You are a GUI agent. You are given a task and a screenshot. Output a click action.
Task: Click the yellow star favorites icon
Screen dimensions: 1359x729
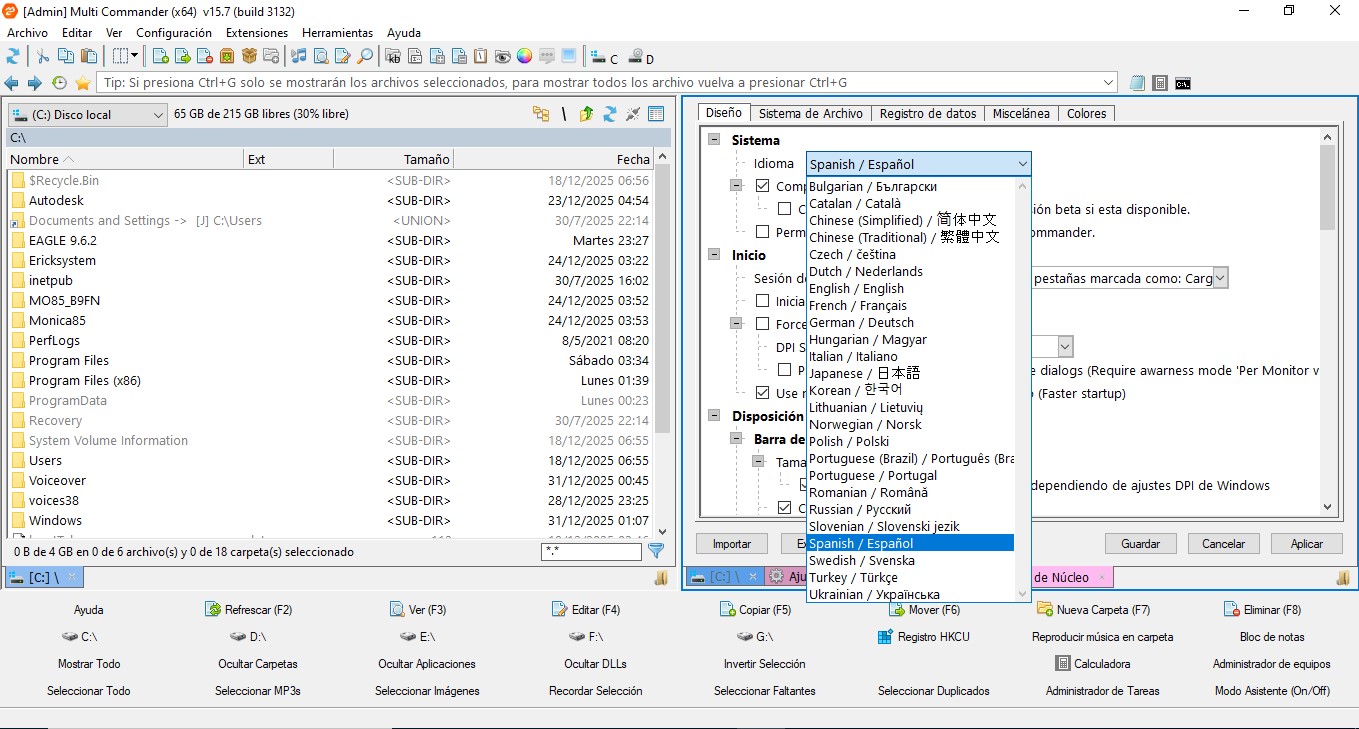coord(83,83)
